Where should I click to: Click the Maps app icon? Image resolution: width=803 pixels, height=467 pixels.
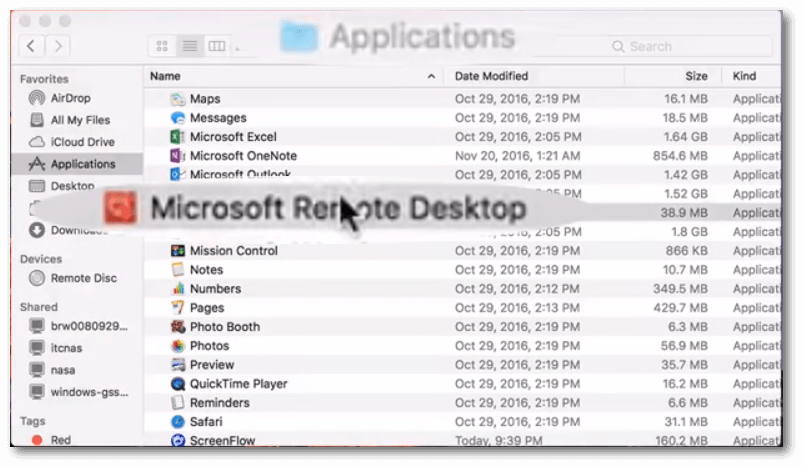pos(178,99)
